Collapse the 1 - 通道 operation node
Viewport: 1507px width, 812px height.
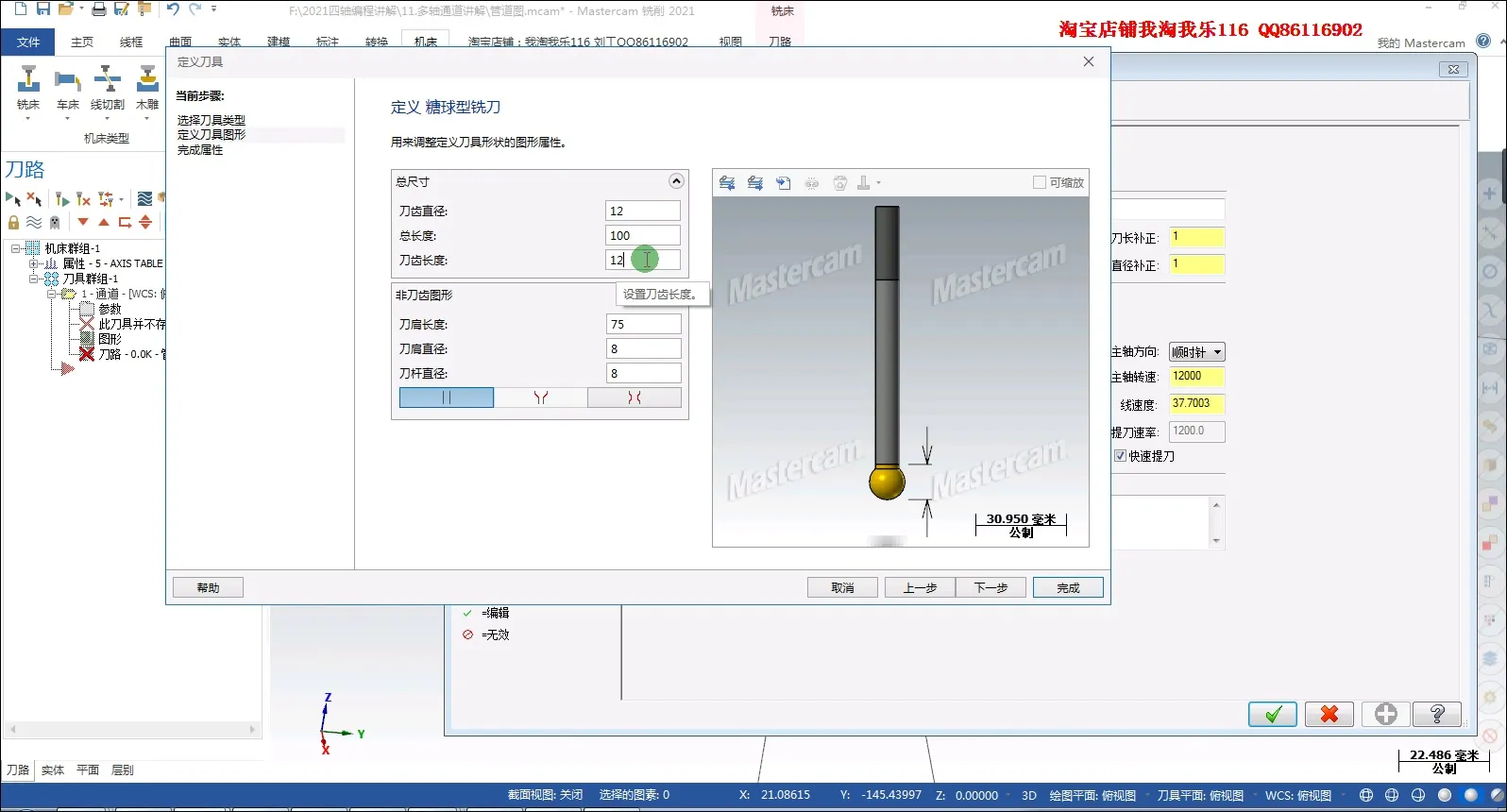click(x=52, y=295)
